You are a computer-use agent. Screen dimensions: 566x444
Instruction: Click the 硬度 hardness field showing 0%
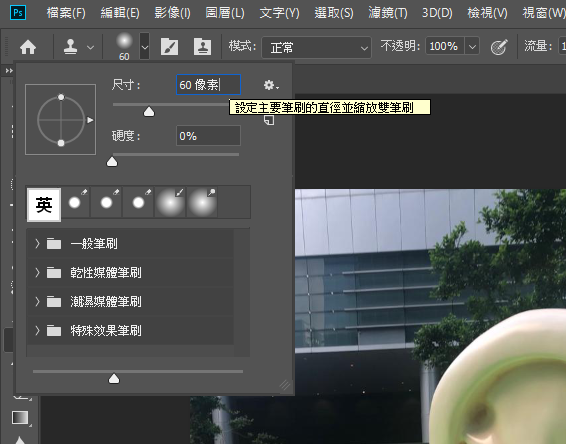pyautogui.click(x=208, y=136)
